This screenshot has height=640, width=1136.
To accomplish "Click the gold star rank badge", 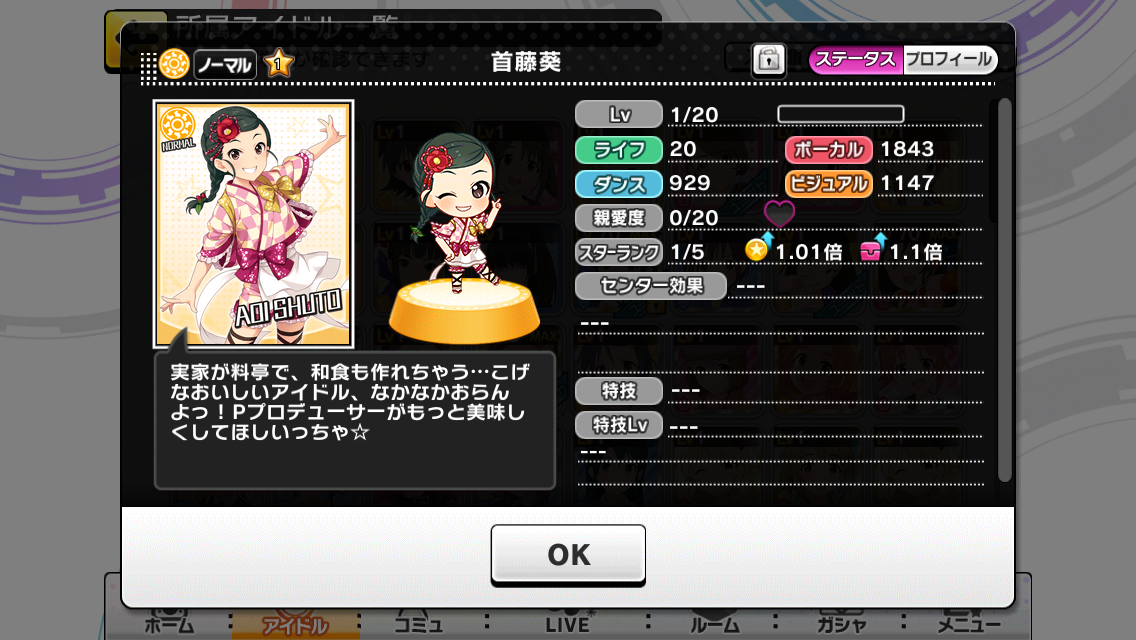I will (x=278, y=64).
